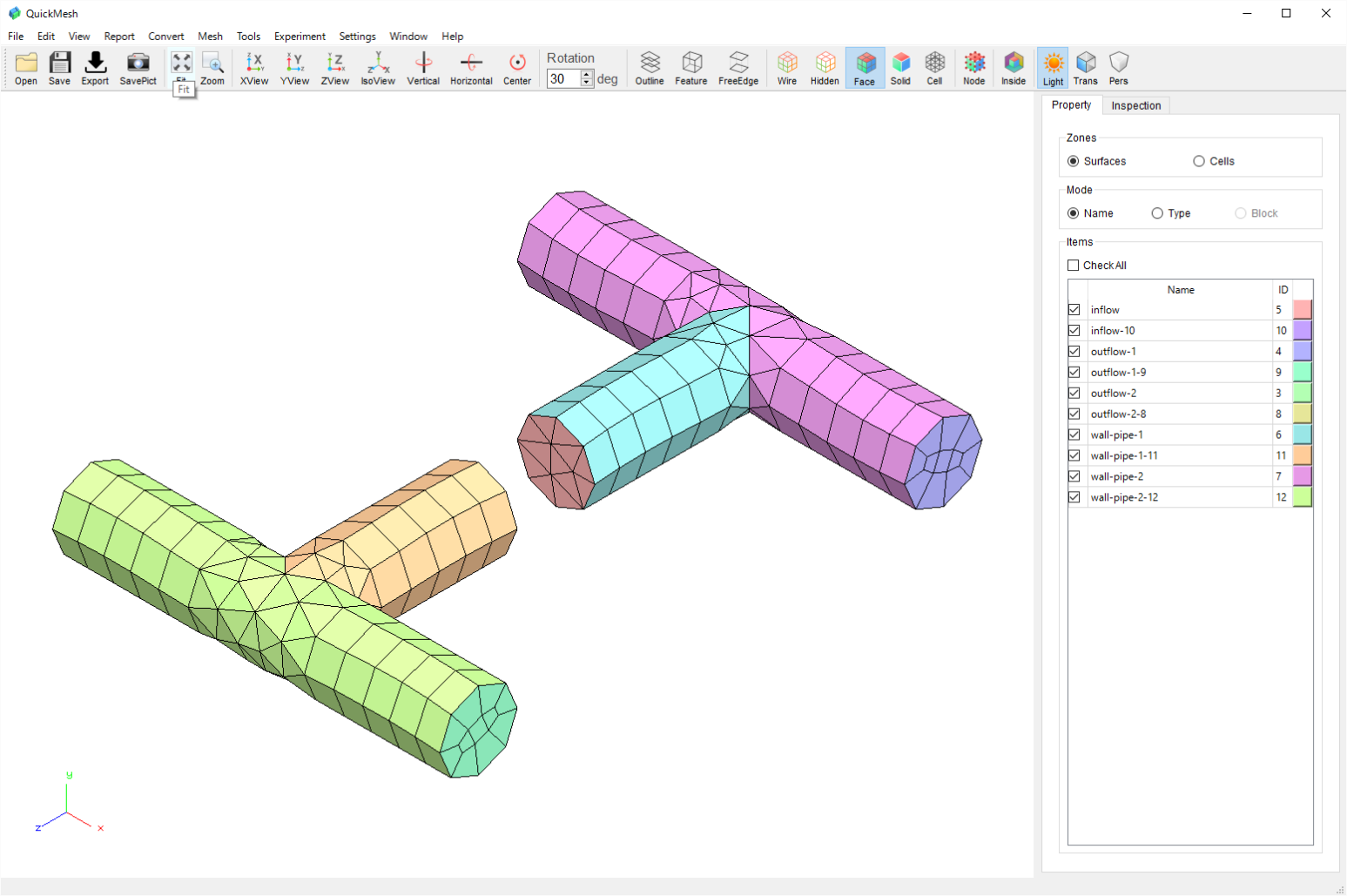1347x896 pixels.
Task: Toggle Pers perspective icon
Action: (x=1119, y=68)
